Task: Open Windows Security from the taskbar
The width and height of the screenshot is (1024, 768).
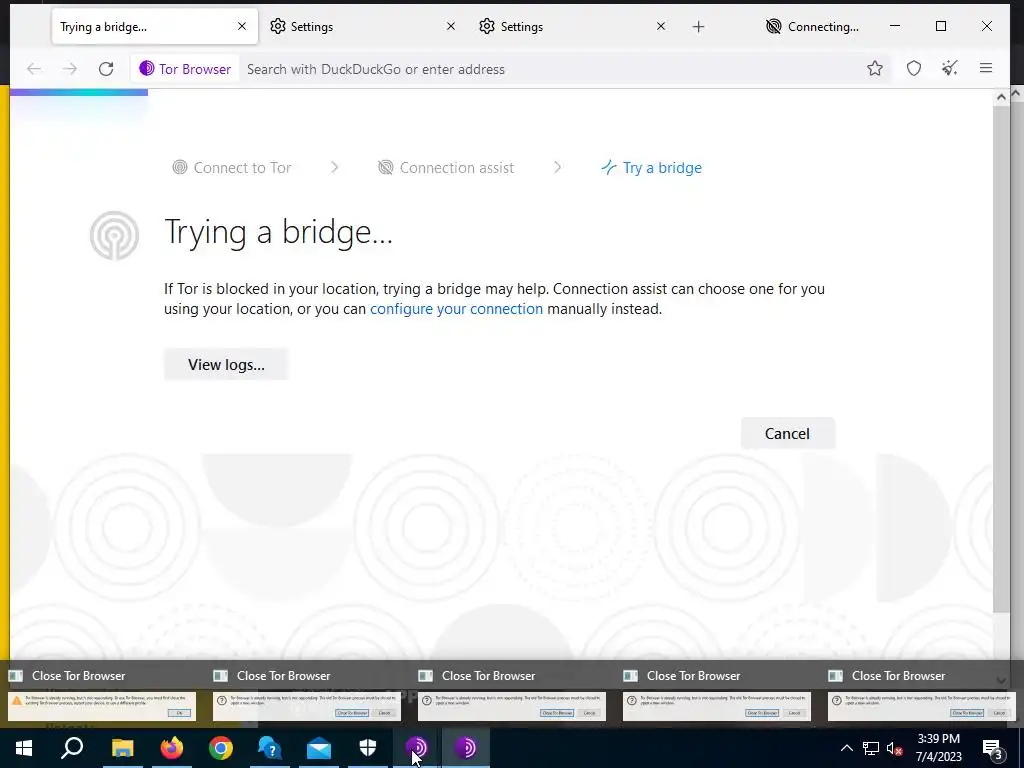Action: click(x=368, y=748)
